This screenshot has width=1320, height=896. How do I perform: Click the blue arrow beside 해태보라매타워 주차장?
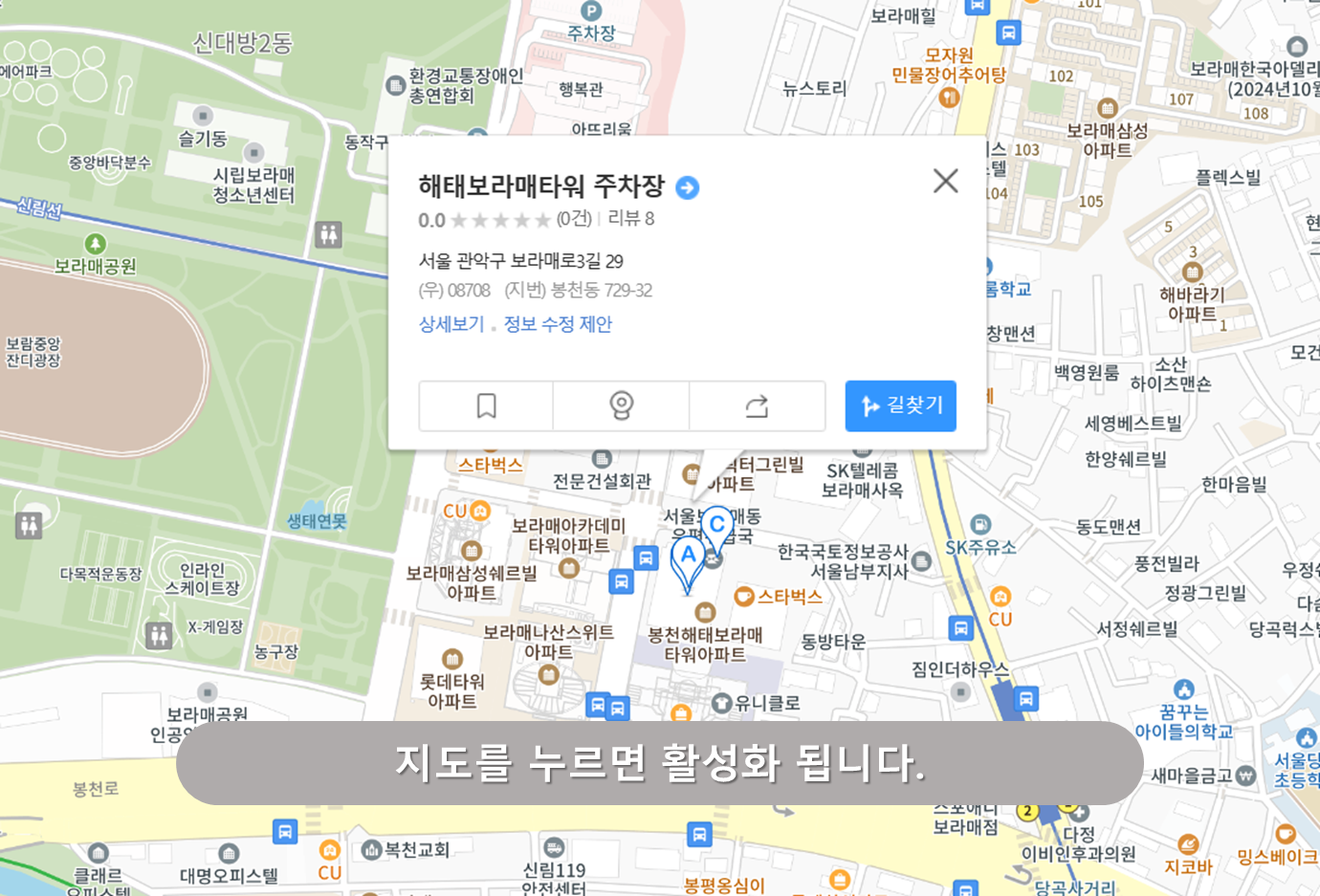(686, 188)
